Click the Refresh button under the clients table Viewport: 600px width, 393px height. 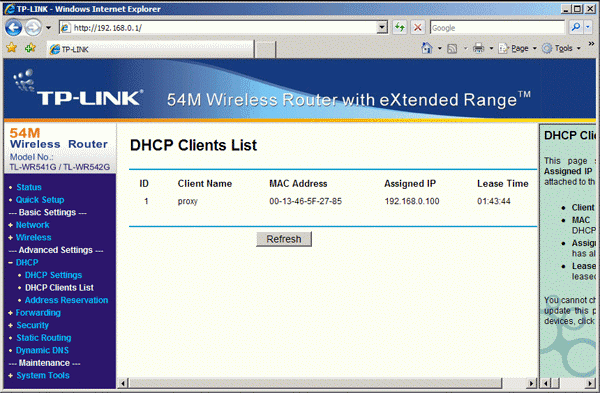(284, 239)
